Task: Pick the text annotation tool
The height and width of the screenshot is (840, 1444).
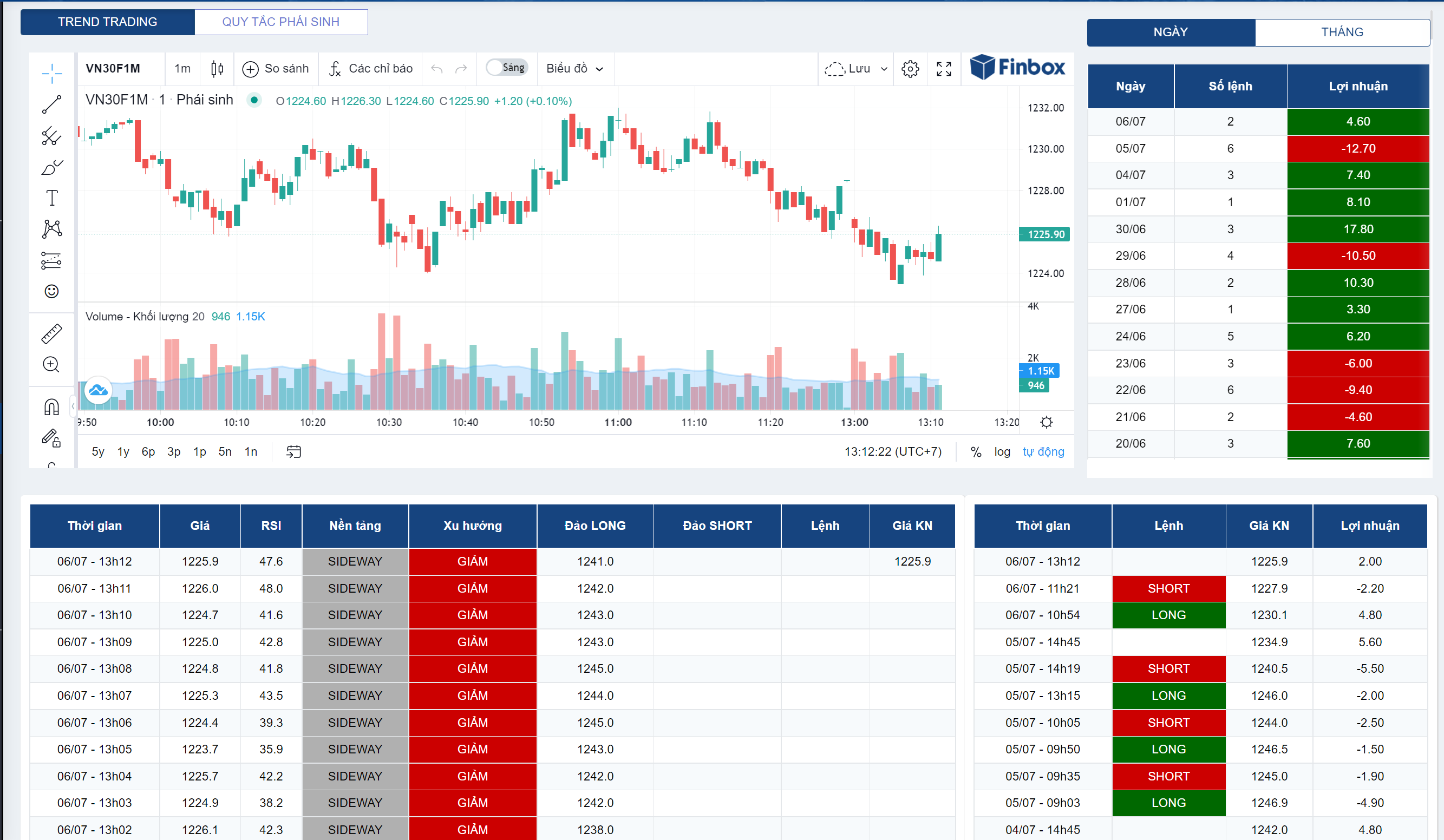Action: [51, 198]
